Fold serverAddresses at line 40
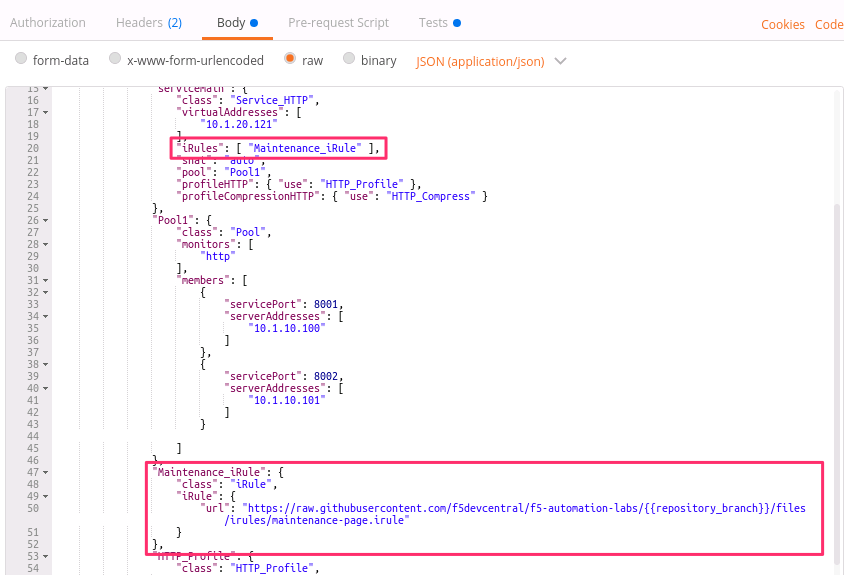The image size is (844, 575). [x=46, y=389]
